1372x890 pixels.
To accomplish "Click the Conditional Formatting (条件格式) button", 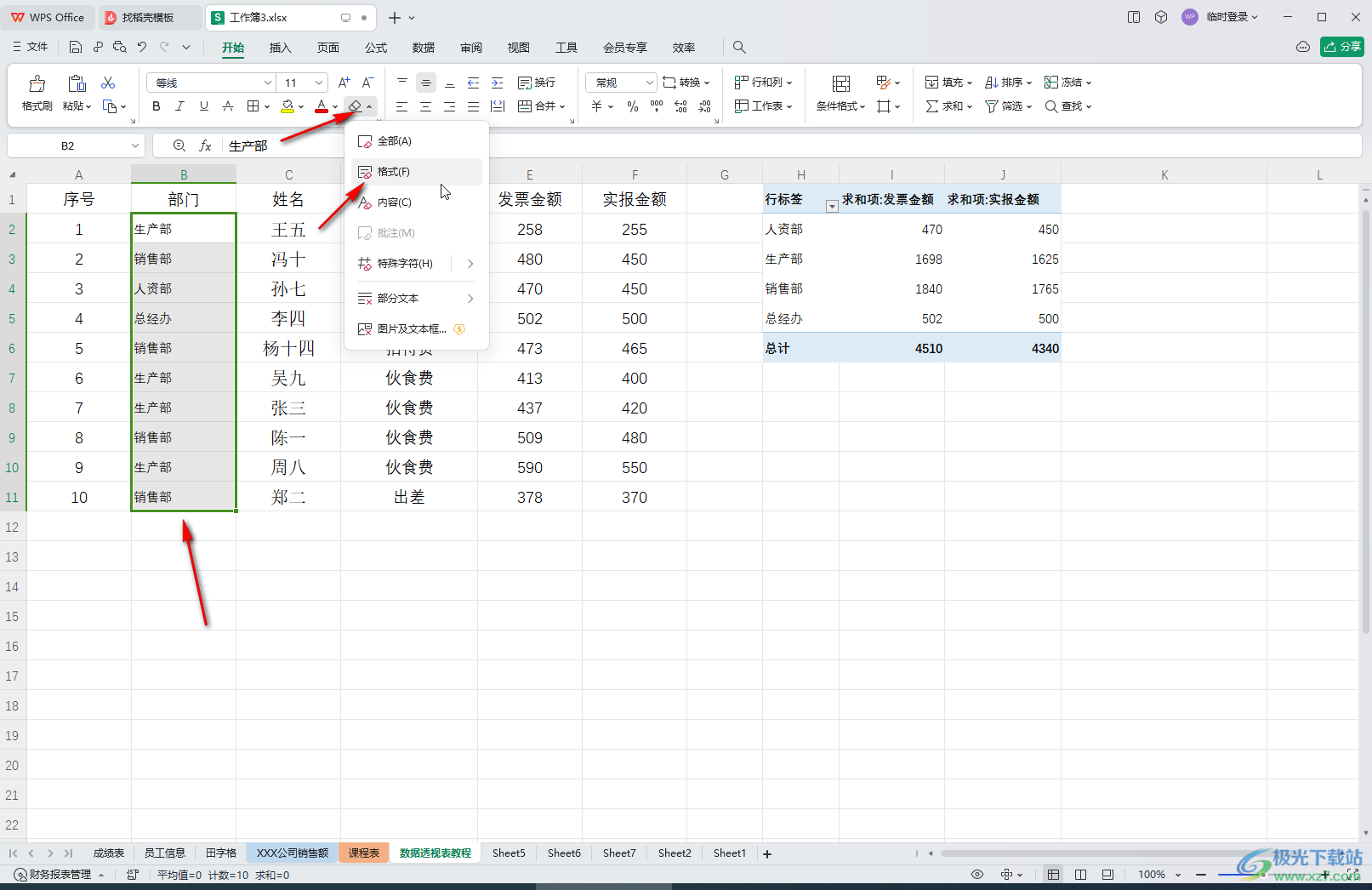I will coord(840,93).
